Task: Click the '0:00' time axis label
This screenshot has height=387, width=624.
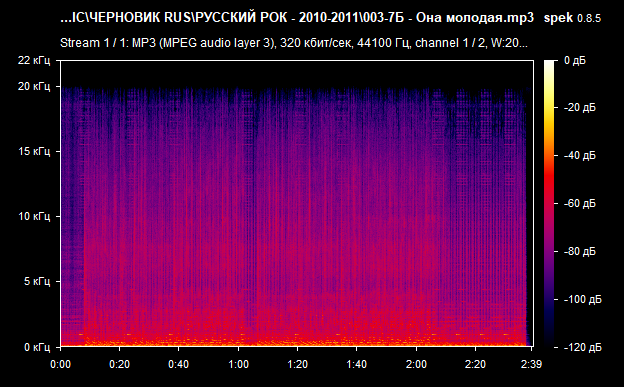Action: [x=60, y=364]
